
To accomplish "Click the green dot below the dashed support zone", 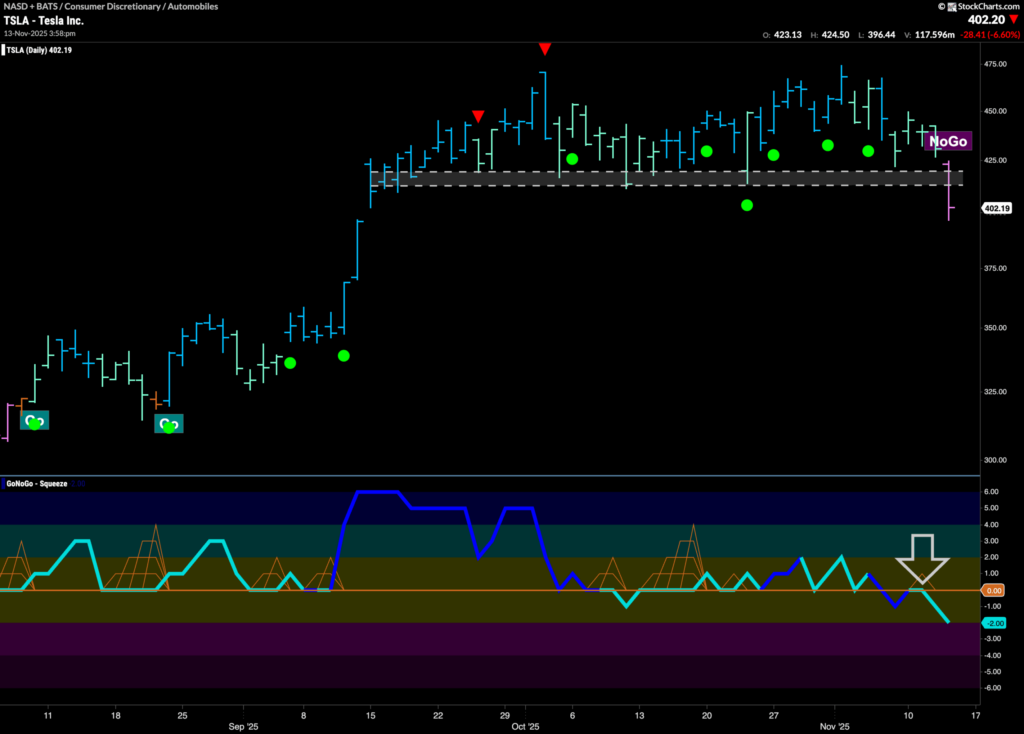I will click(x=747, y=205).
